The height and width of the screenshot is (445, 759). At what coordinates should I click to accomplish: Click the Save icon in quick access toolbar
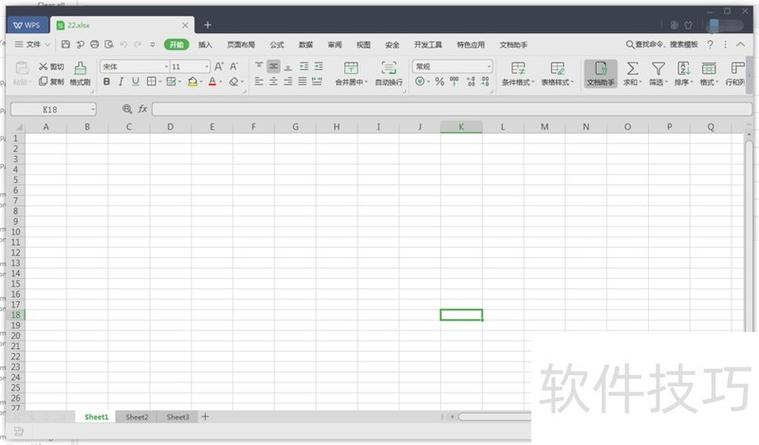click(65, 45)
